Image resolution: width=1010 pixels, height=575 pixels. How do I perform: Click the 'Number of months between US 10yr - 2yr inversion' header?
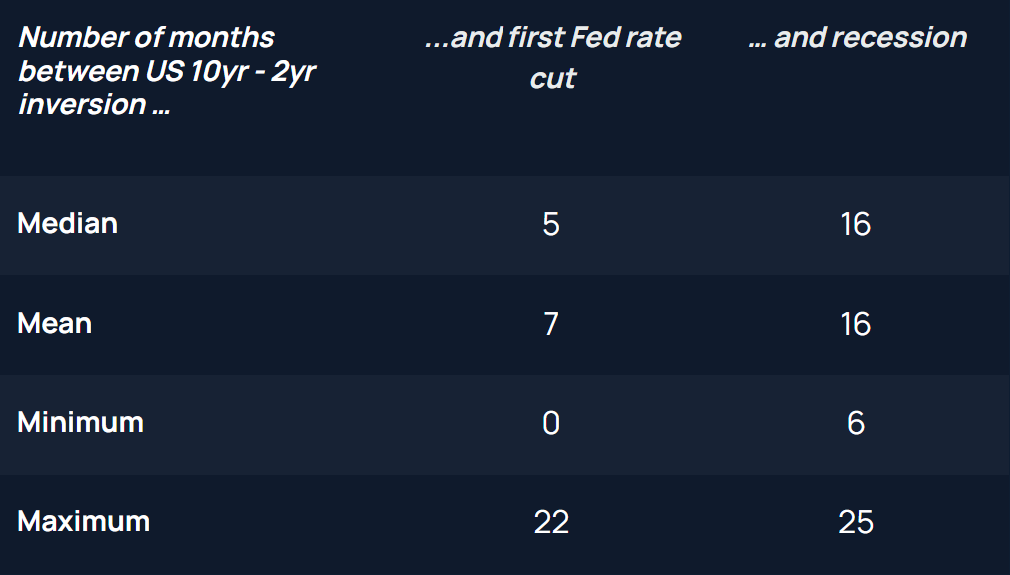point(167,71)
